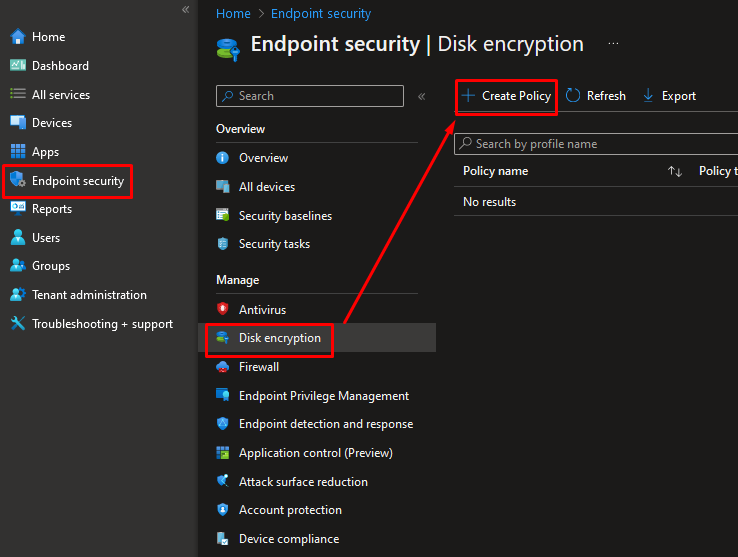The width and height of the screenshot is (738, 557).
Task: Open Troubleshooting + support in sidebar
Action: click(x=102, y=323)
